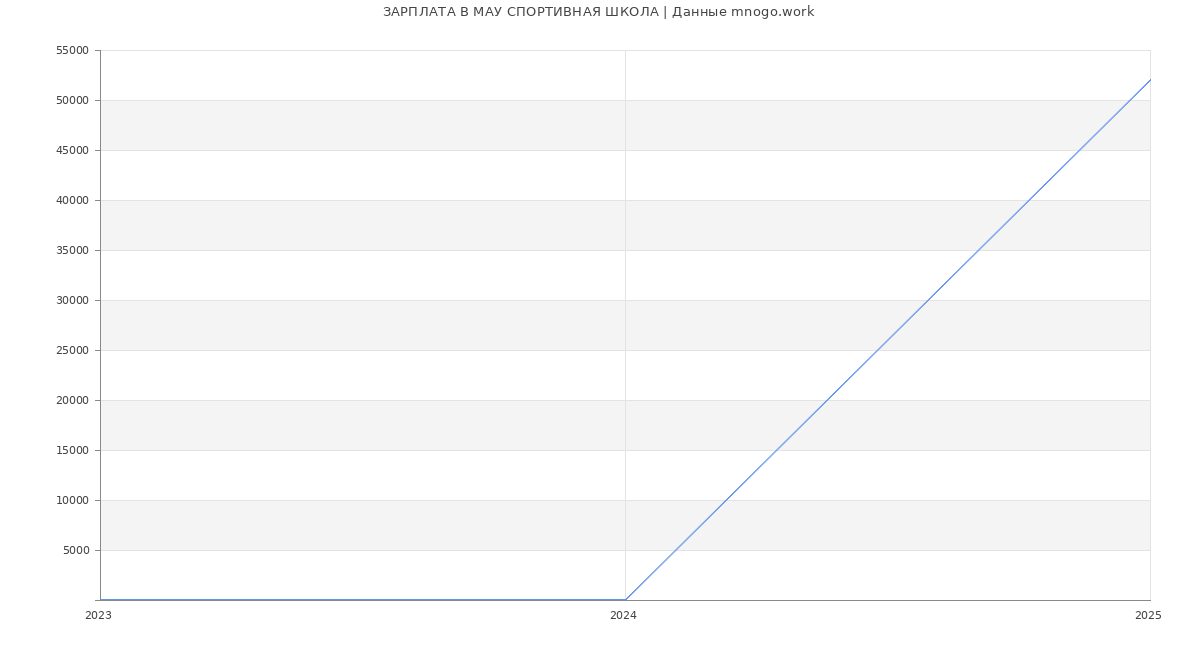Click the 15000 y-axis label

(72, 450)
